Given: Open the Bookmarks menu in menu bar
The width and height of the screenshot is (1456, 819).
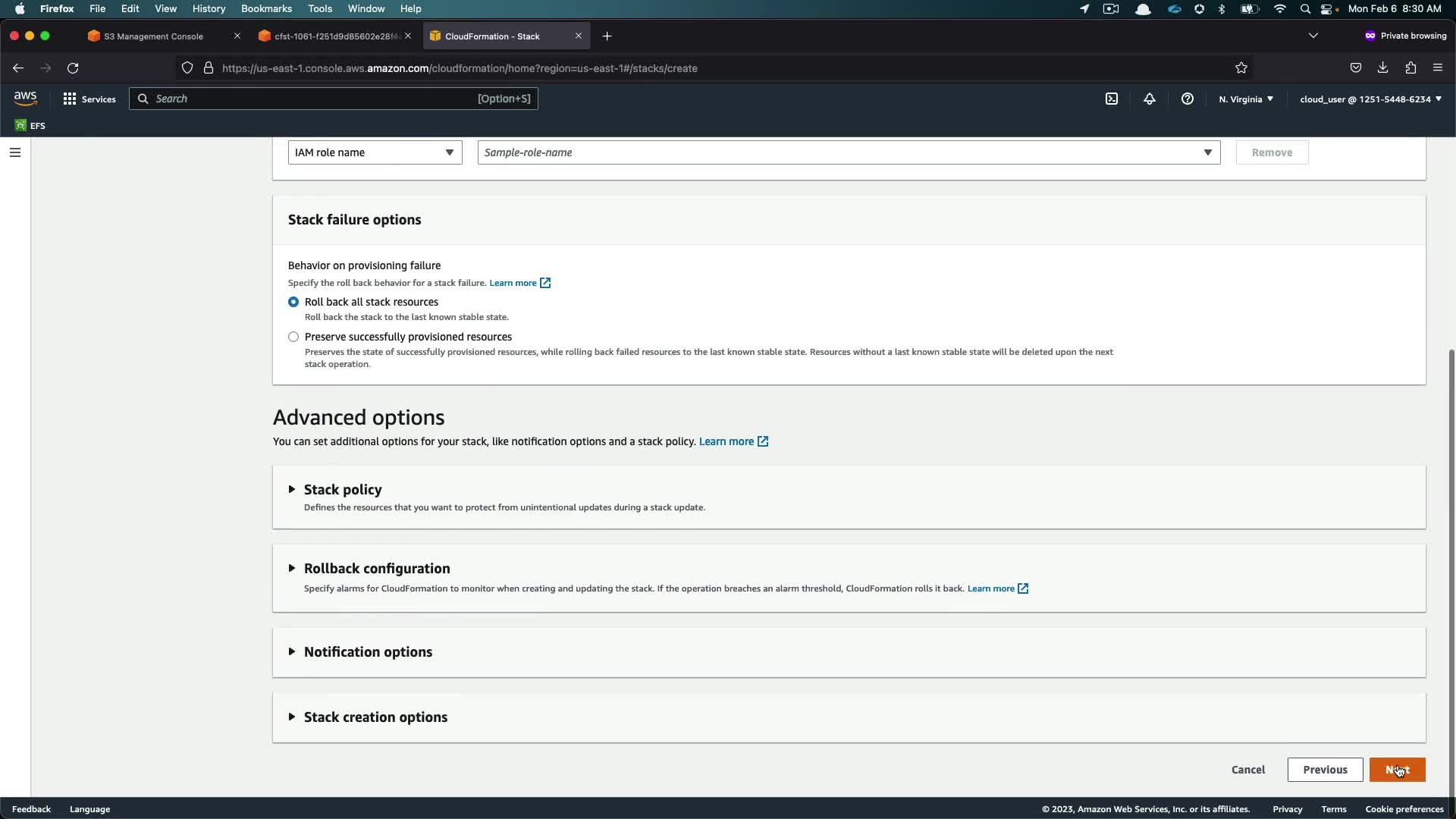Looking at the screenshot, I should pyautogui.click(x=266, y=8).
